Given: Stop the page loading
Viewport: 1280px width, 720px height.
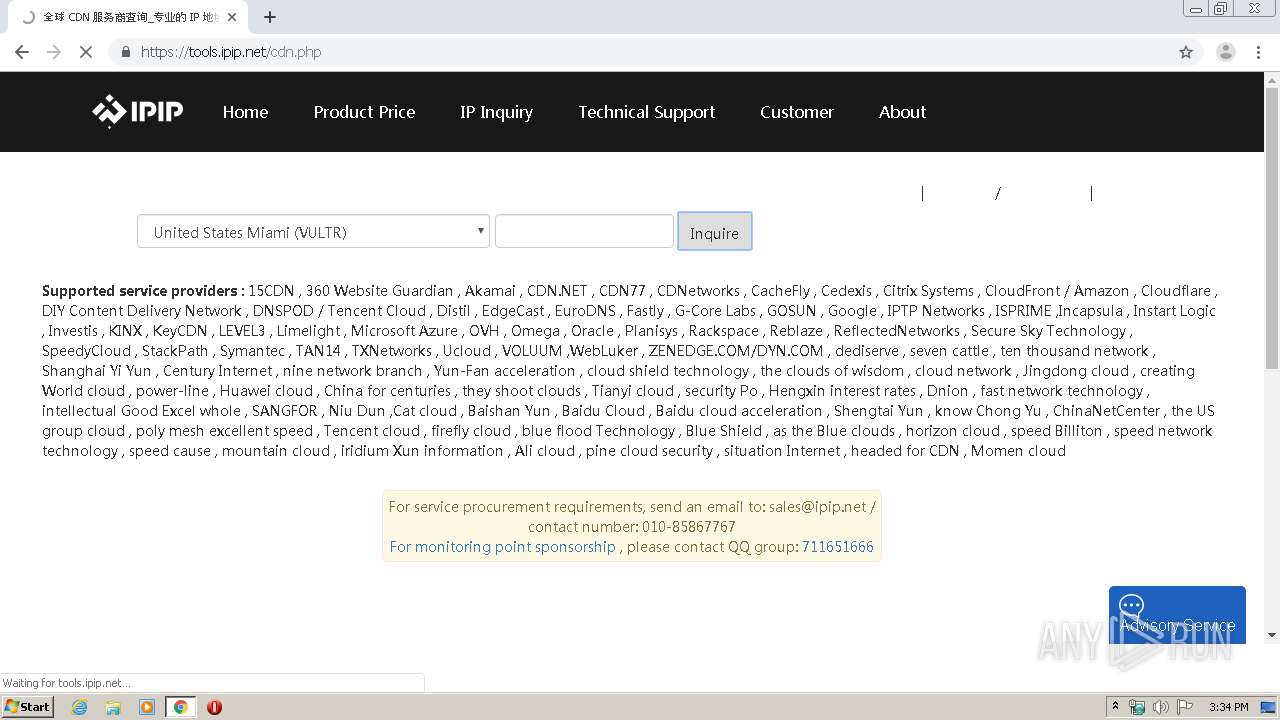Looking at the screenshot, I should click(x=86, y=52).
